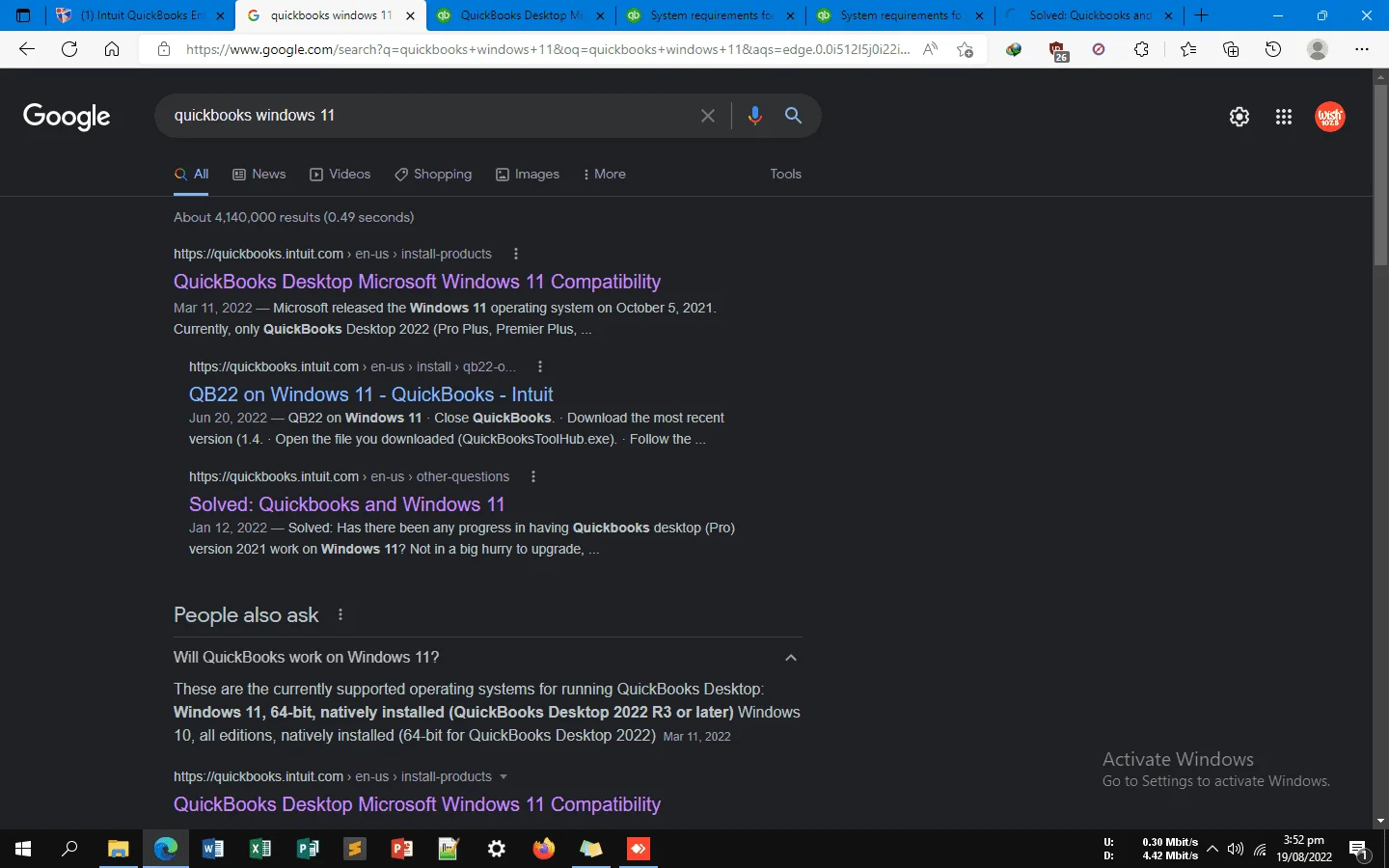The image size is (1389, 868).
Task: Expand the cached arrow beside install-products URL
Action: point(504,777)
